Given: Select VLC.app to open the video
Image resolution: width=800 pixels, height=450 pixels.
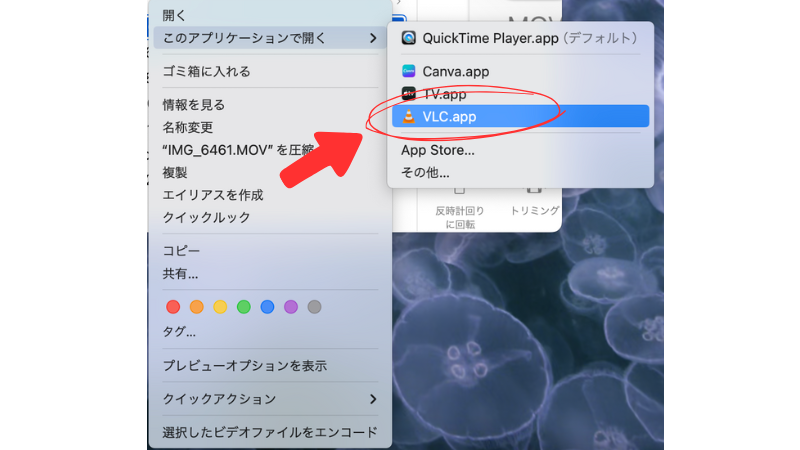Looking at the screenshot, I should pos(520,116).
